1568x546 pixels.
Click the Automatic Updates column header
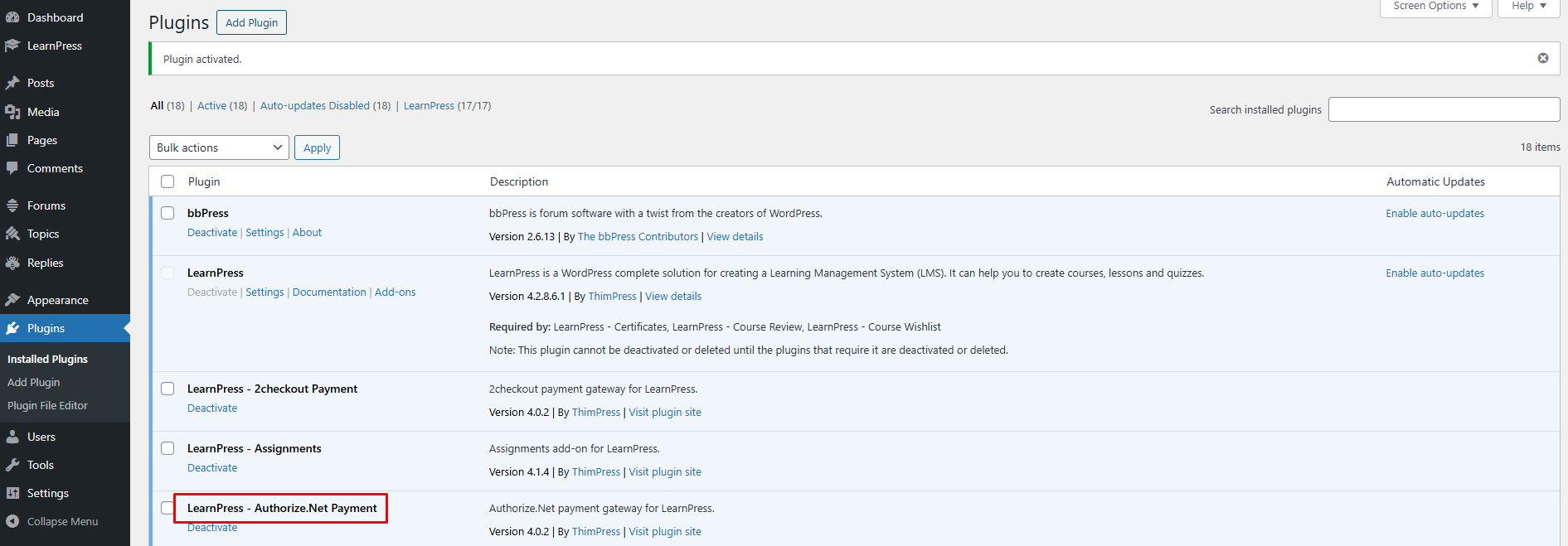point(1435,181)
